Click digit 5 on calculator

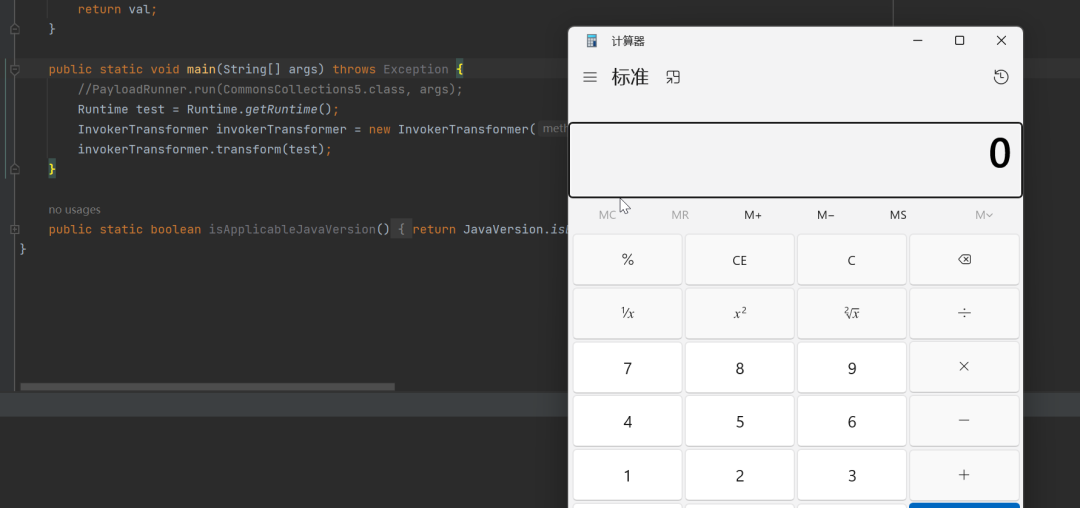(740, 421)
